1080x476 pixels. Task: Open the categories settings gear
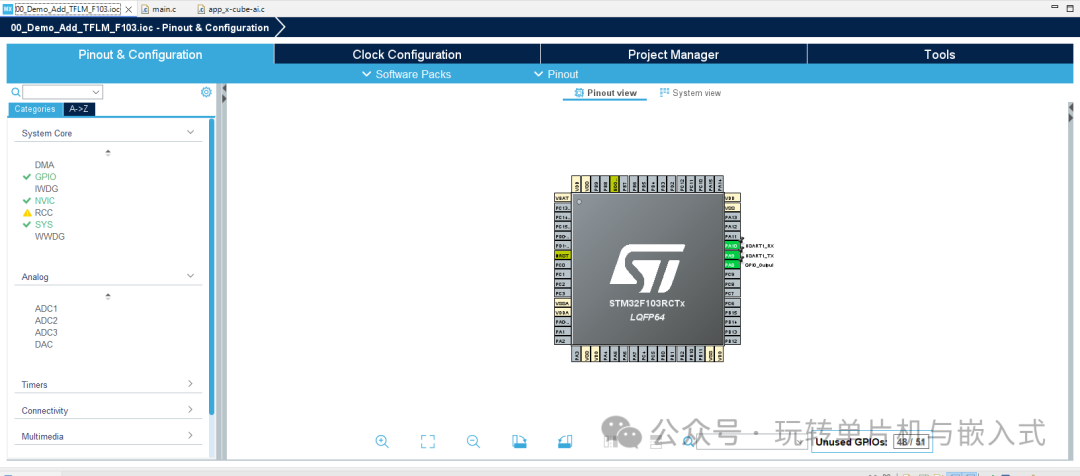click(x=206, y=92)
